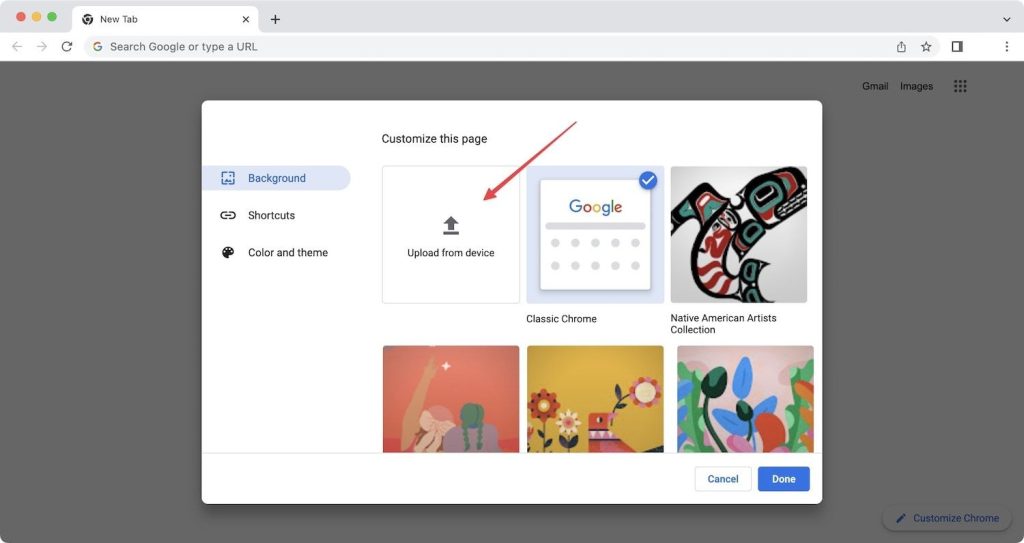Open Native American Artists Collection thumbnail
The width and height of the screenshot is (1024, 543).
click(739, 235)
